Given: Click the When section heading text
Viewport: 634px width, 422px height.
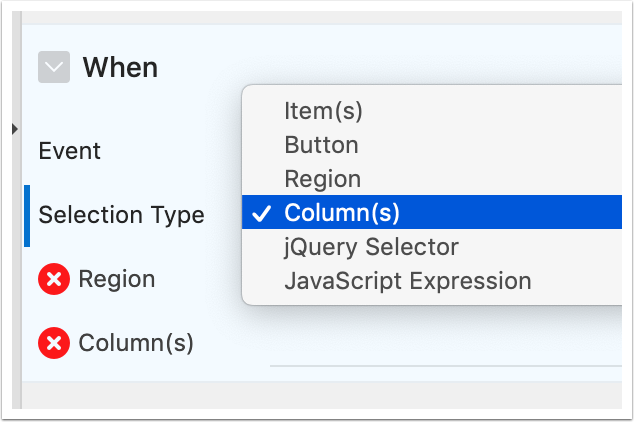Looking at the screenshot, I should [120, 68].
